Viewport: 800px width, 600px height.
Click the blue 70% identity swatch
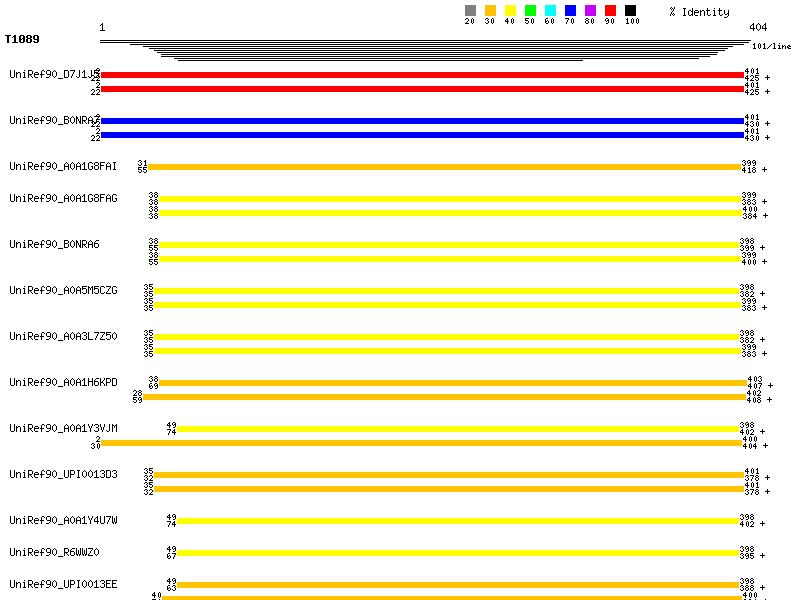[x=570, y=11]
